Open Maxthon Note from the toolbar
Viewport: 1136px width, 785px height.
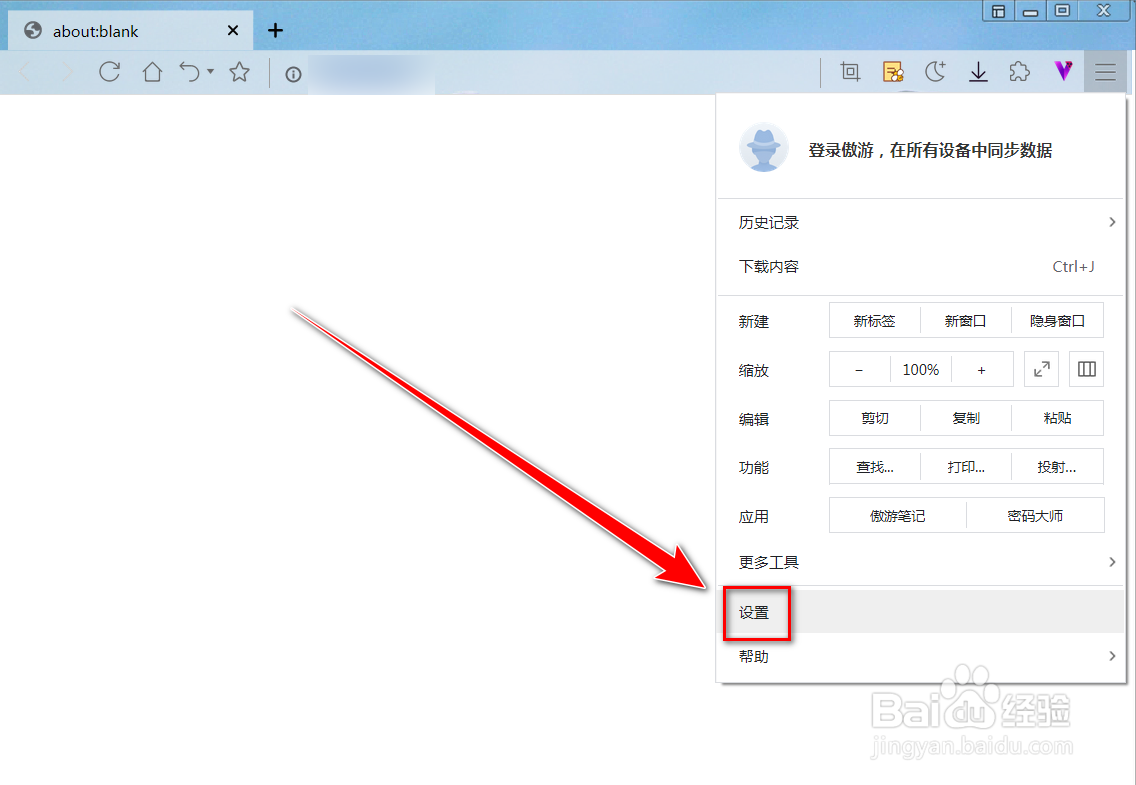(893, 71)
